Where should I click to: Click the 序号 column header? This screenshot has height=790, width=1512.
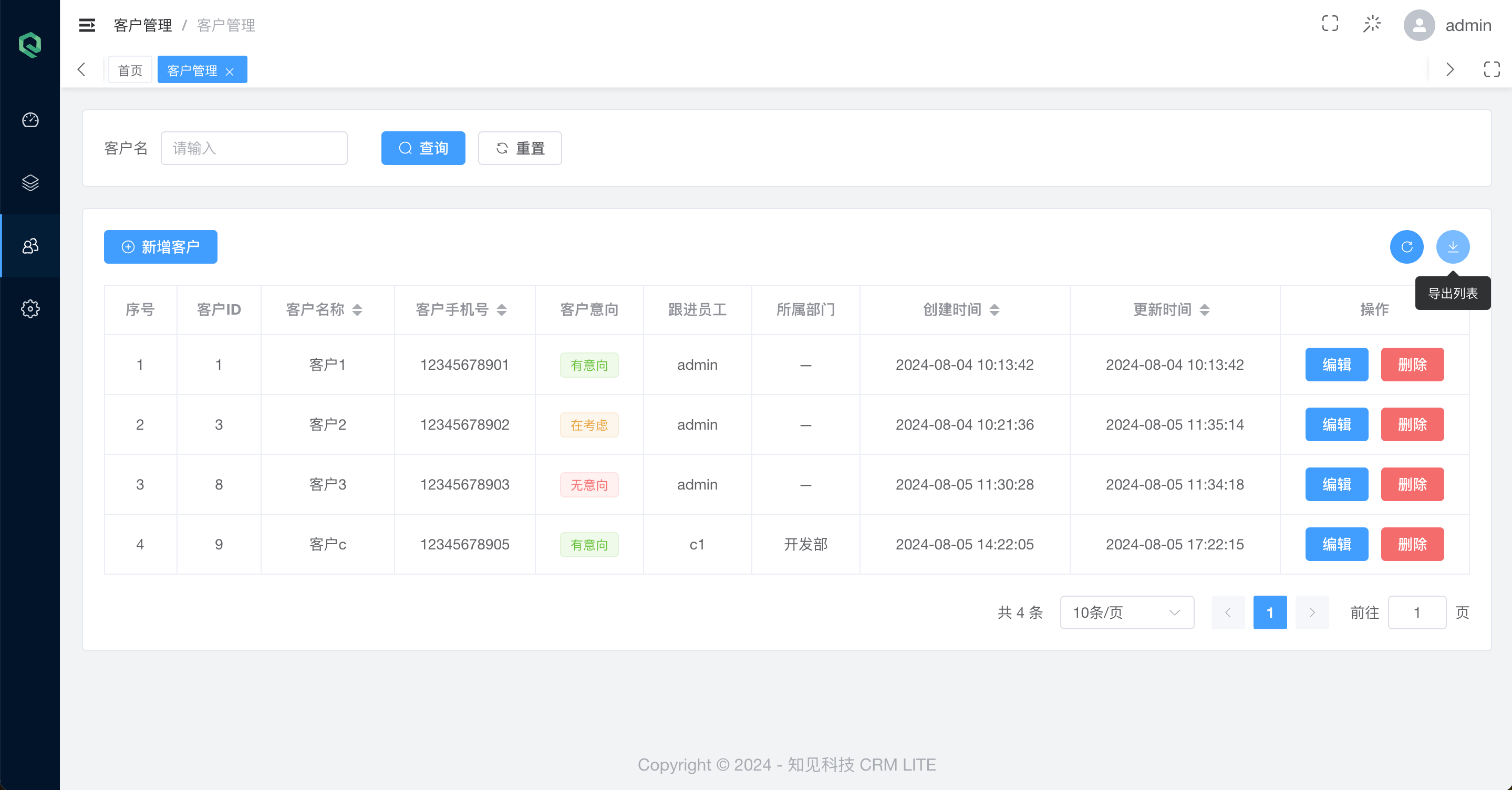pos(140,309)
